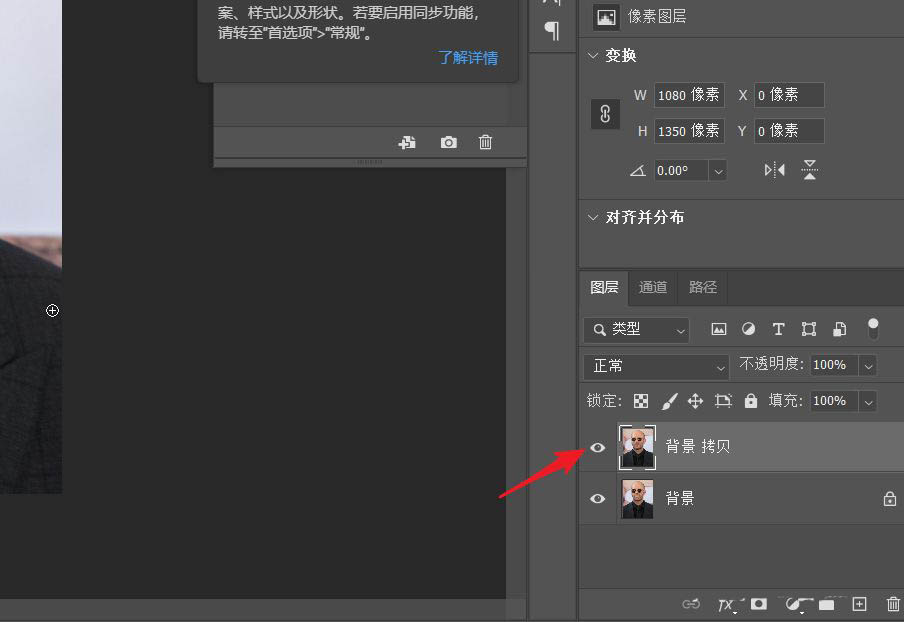
Task: Open the rotation angle dropdown arrow
Action: click(718, 171)
